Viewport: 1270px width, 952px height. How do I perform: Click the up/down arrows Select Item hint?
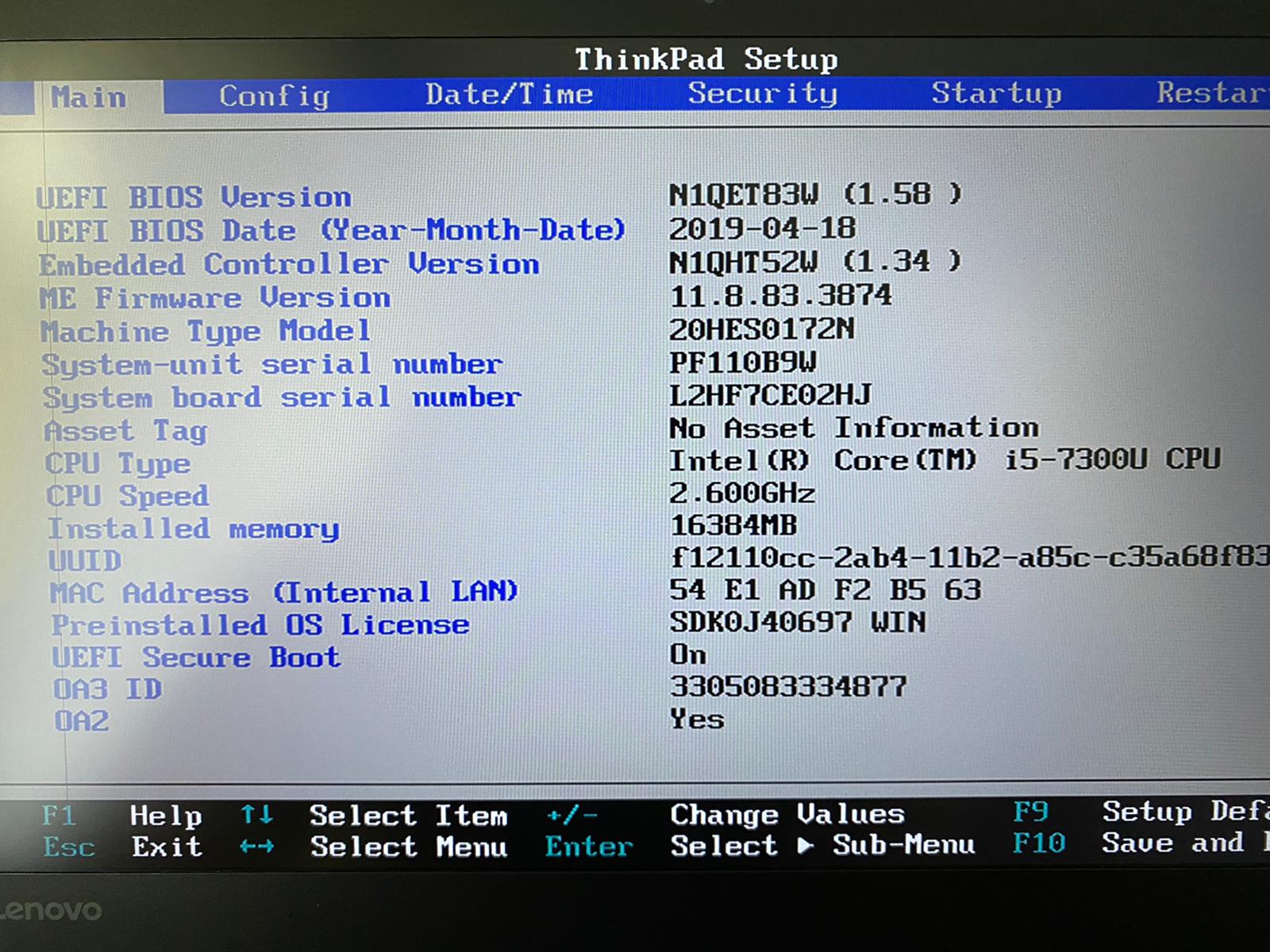pos(374,816)
